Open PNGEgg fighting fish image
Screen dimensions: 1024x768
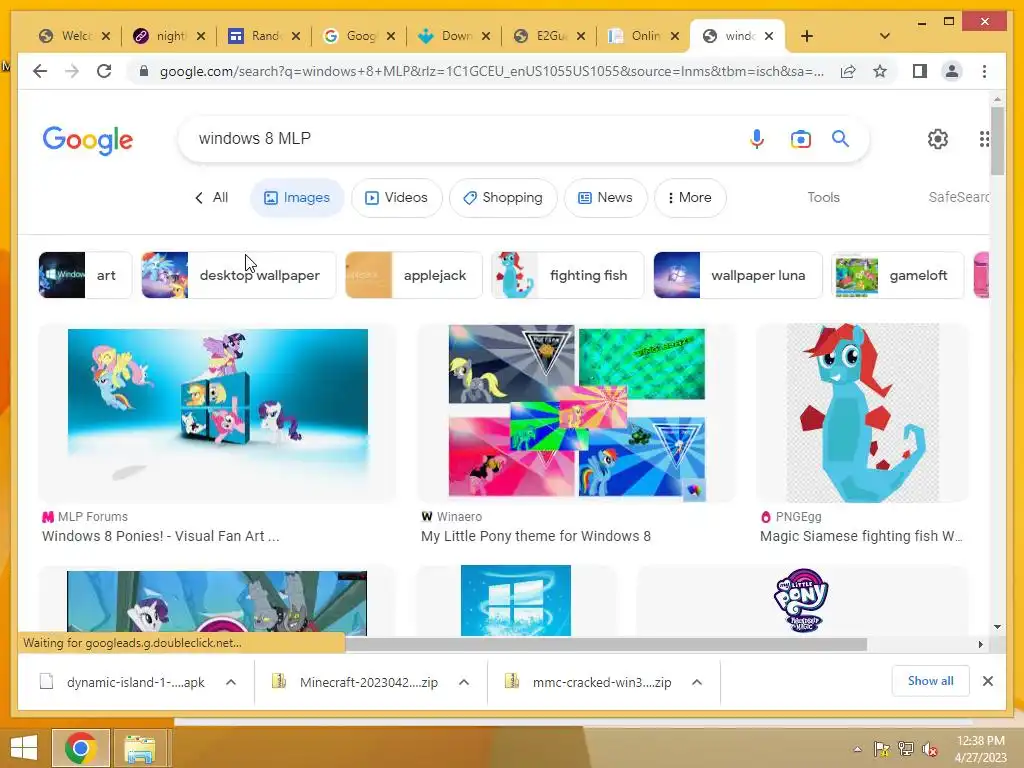point(862,413)
